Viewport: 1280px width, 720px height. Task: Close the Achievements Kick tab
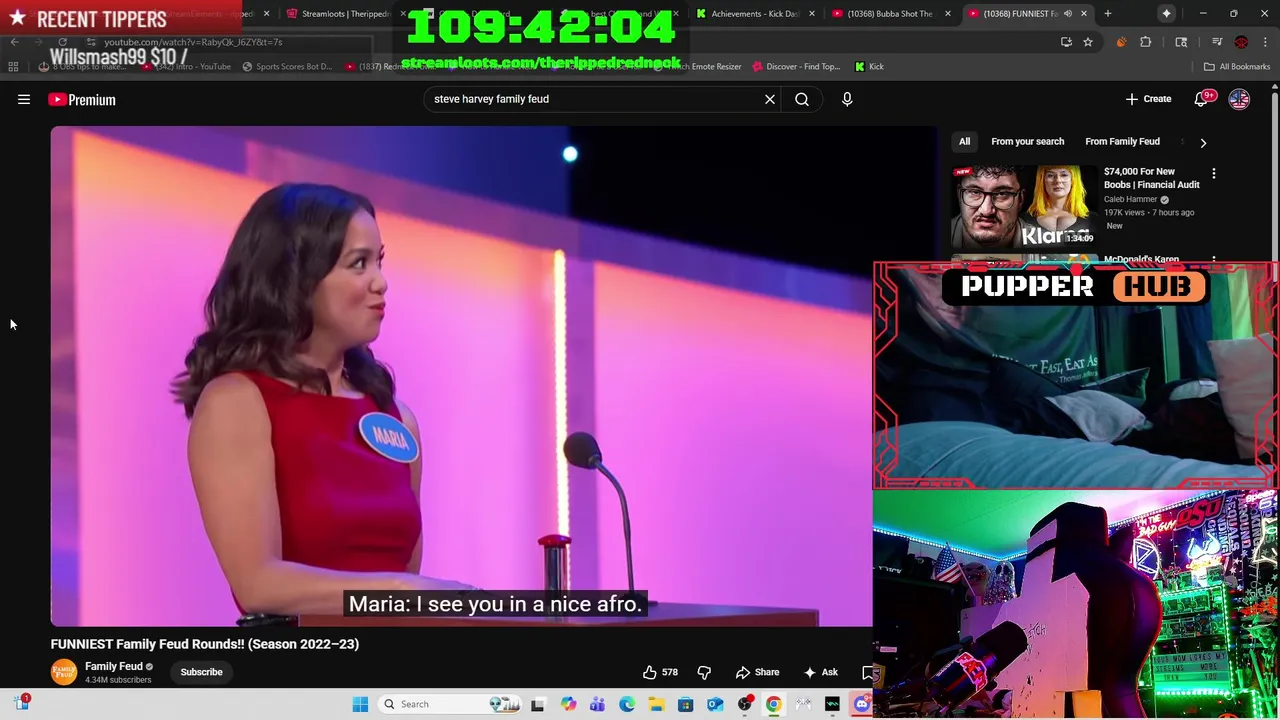pyautogui.click(x=811, y=14)
